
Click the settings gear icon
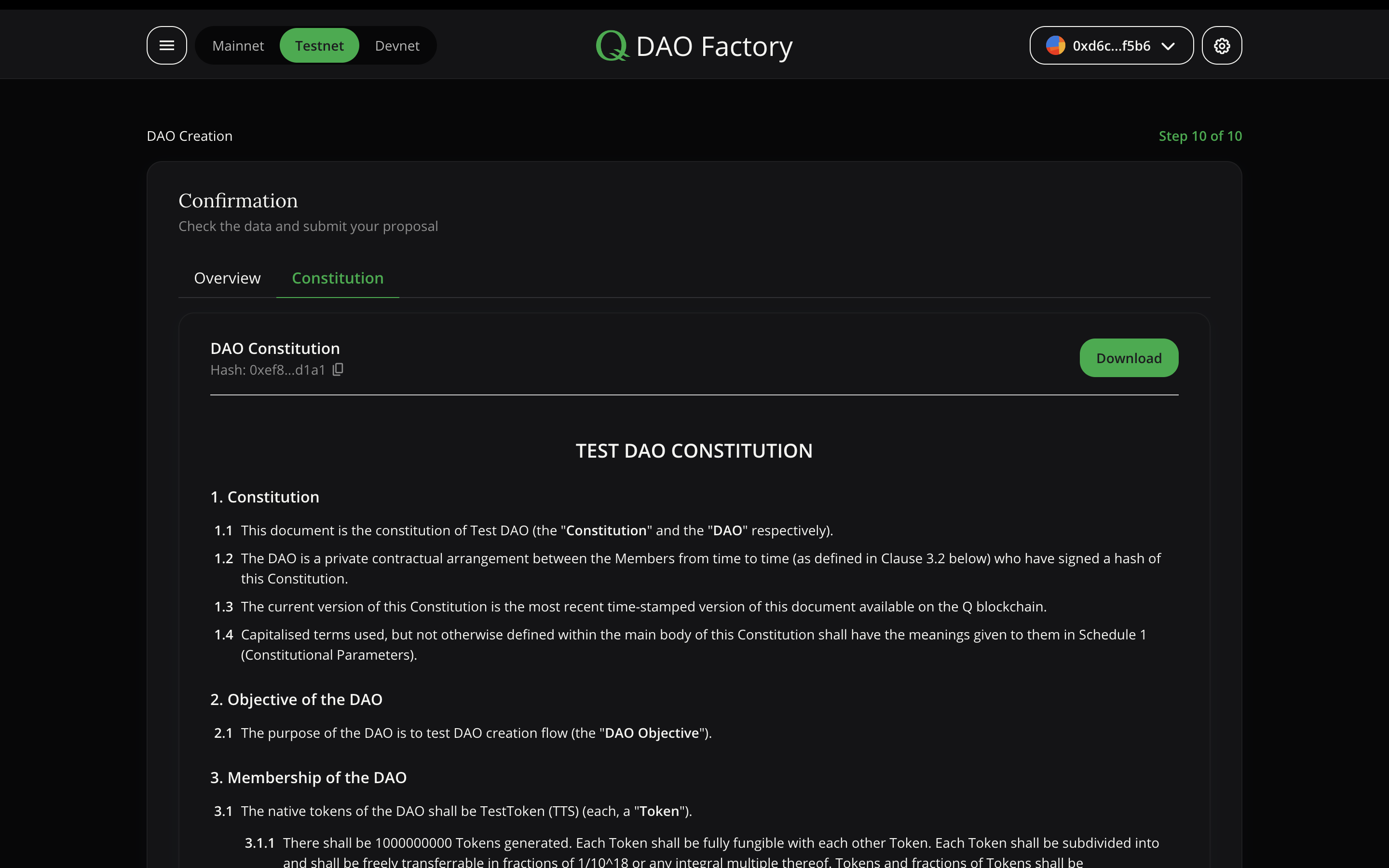1222,45
